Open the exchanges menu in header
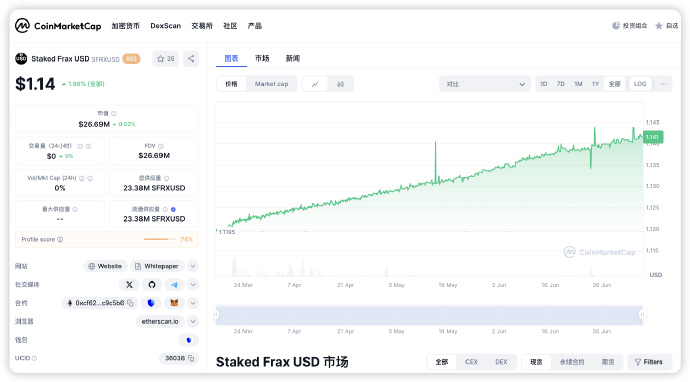690x382 pixels. pos(202,26)
